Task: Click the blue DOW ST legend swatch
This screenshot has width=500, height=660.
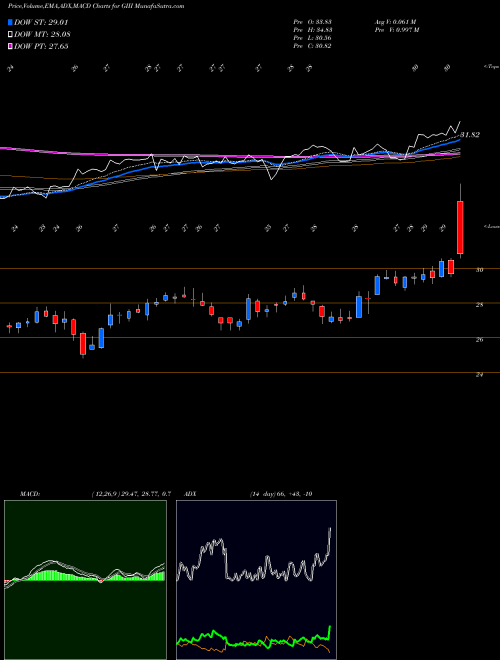Action: (10, 22)
